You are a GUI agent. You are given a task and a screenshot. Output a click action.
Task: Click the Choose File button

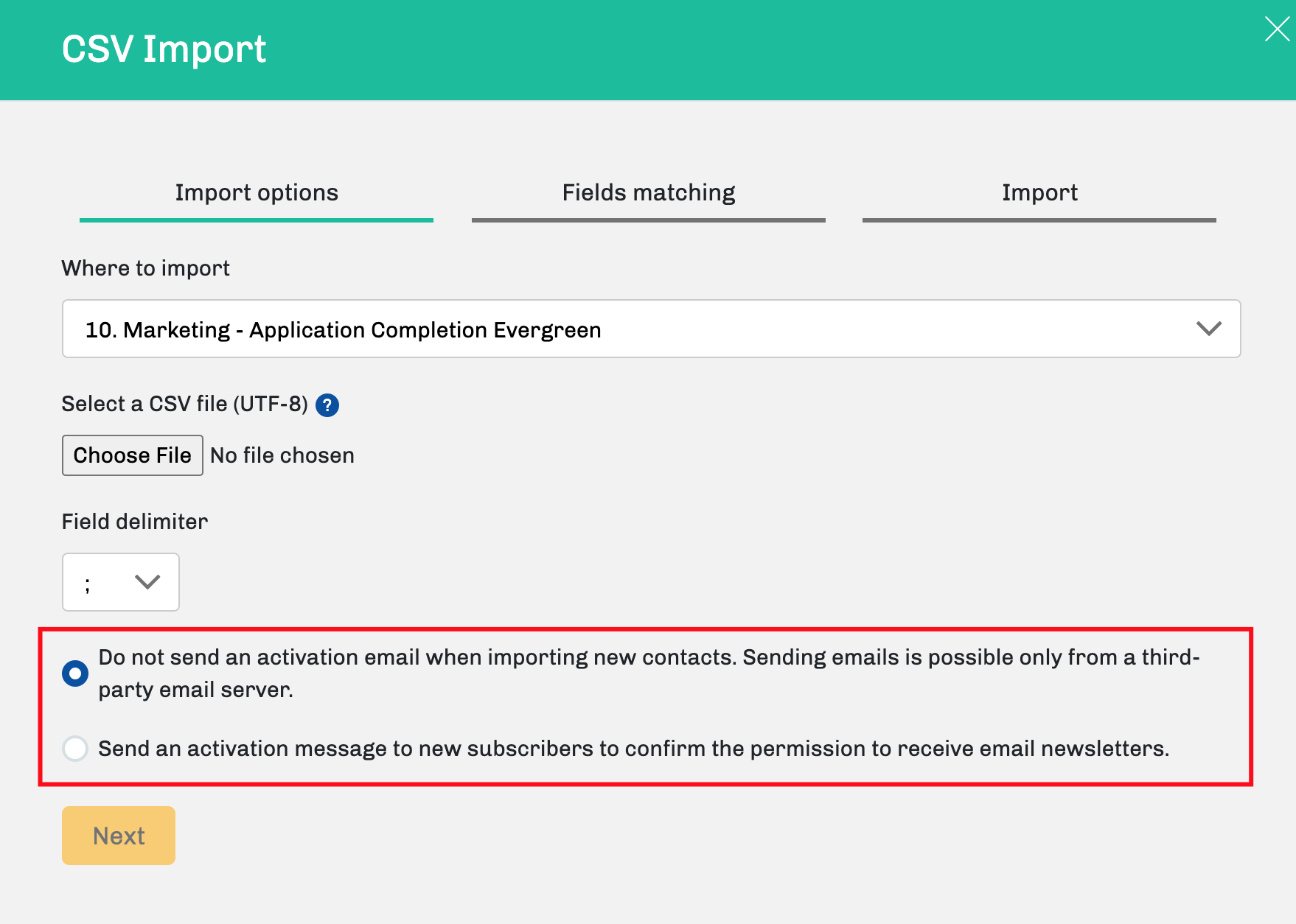pyautogui.click(x=133, y=455)
